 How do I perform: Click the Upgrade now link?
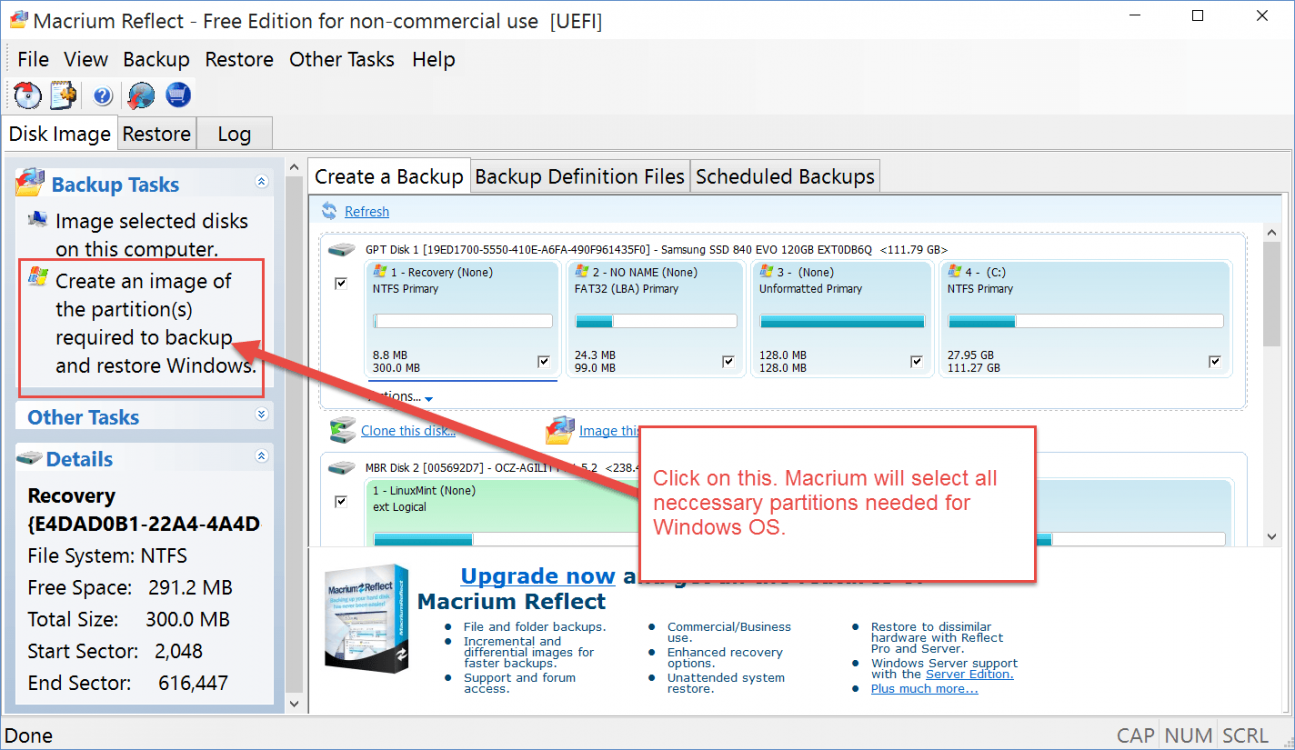(x=537, y=576)
